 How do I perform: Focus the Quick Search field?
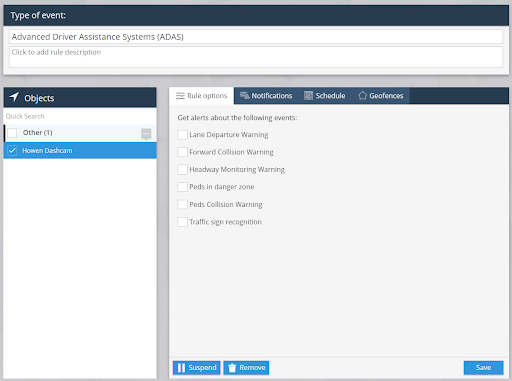[80, 116]
